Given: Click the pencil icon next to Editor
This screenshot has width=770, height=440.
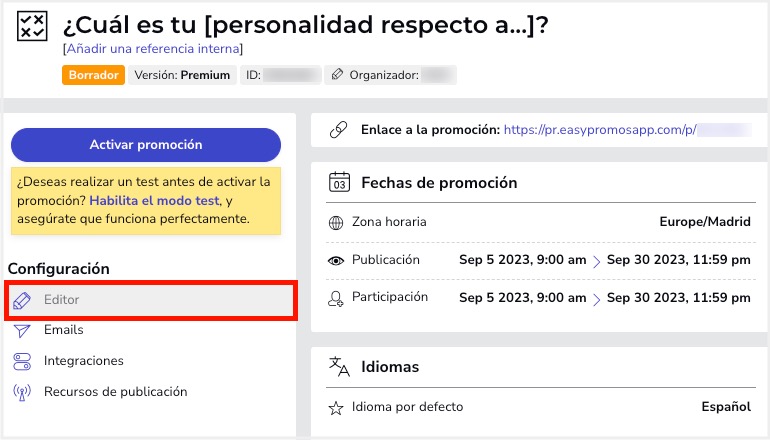Looking at the screenshot, I should click(x=22, y=300).
